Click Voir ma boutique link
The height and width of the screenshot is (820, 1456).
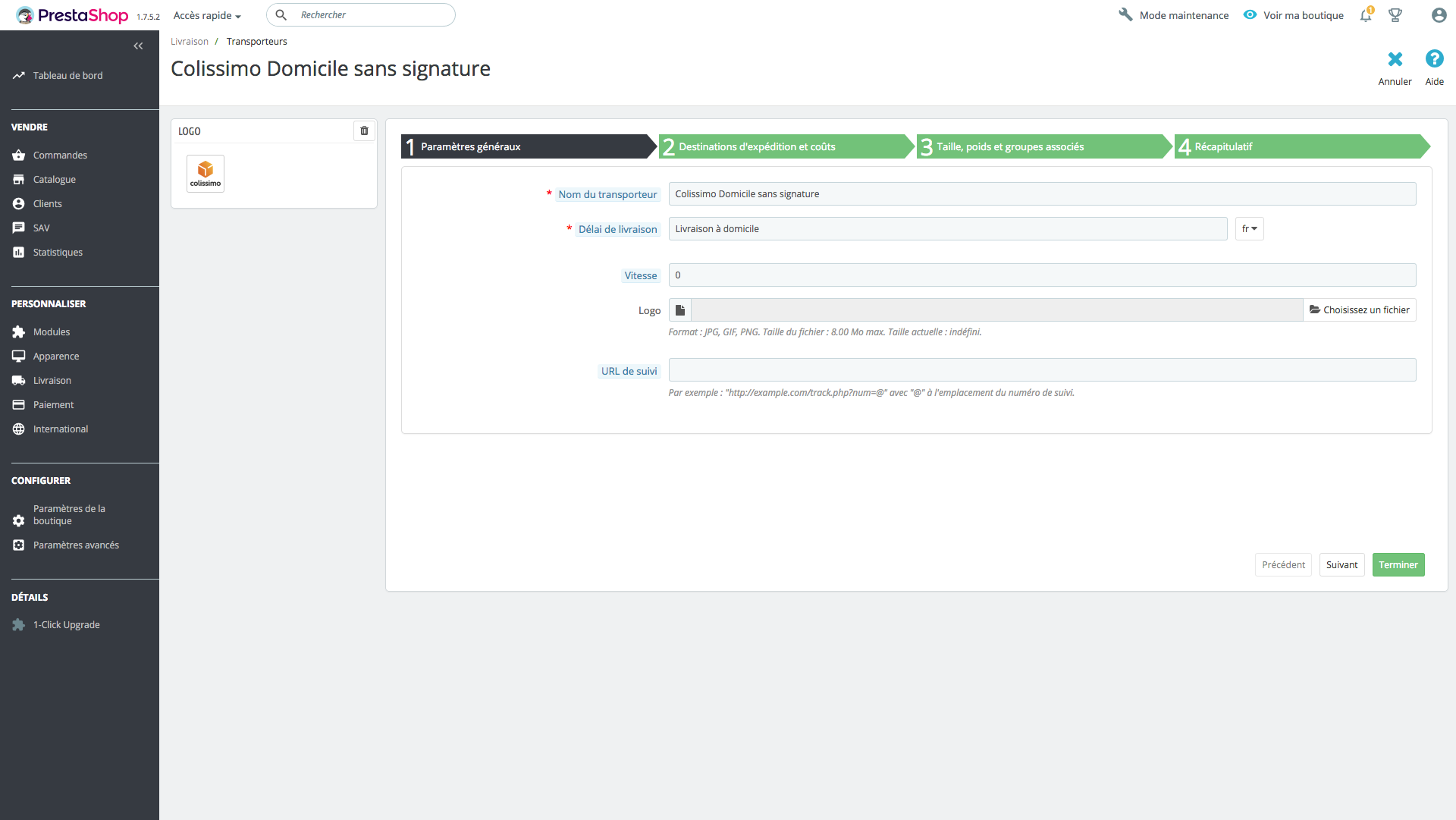(x=1303, y=16)
